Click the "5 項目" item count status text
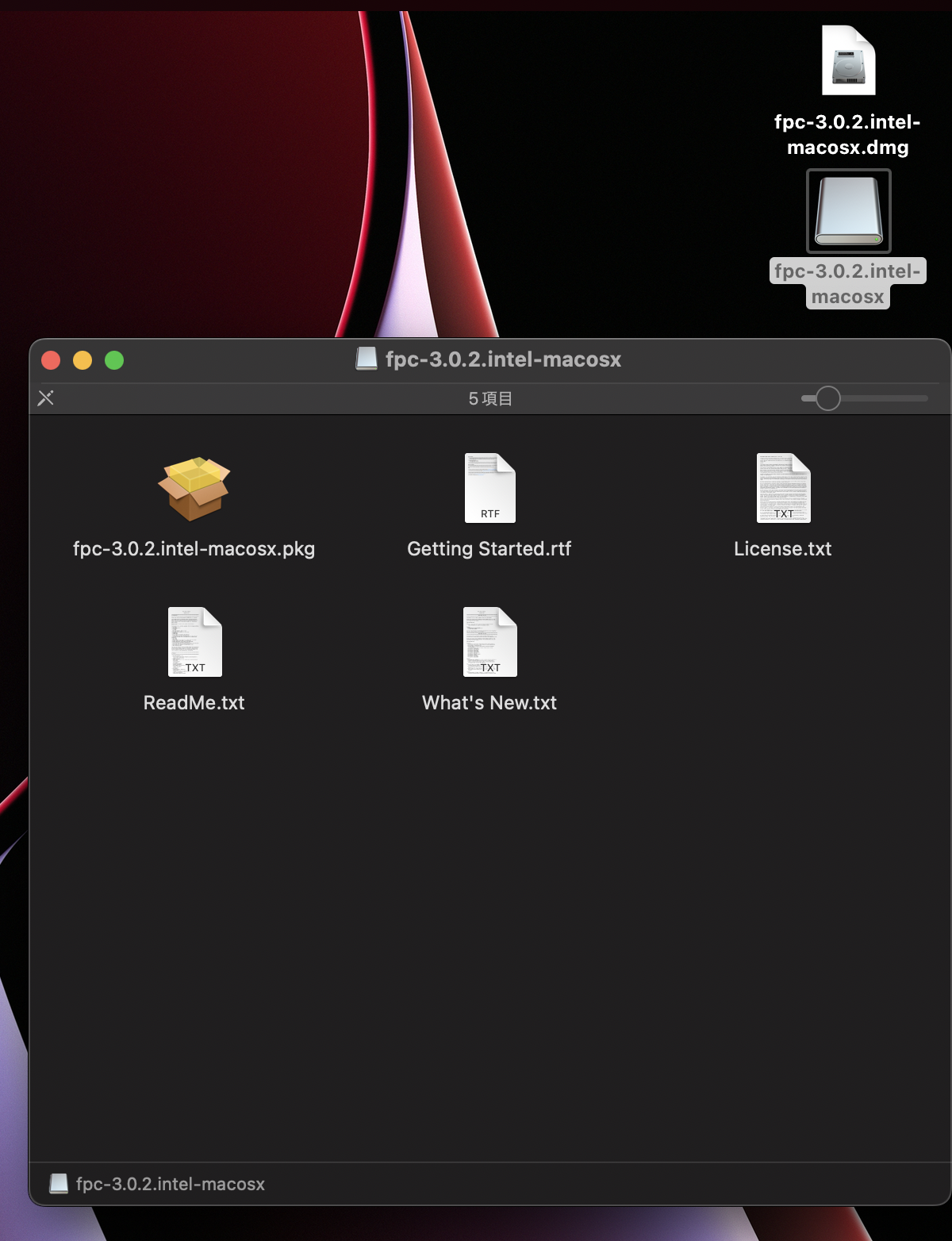The width and height of the screenshot is (952, 1241). (x=490, y=398)
